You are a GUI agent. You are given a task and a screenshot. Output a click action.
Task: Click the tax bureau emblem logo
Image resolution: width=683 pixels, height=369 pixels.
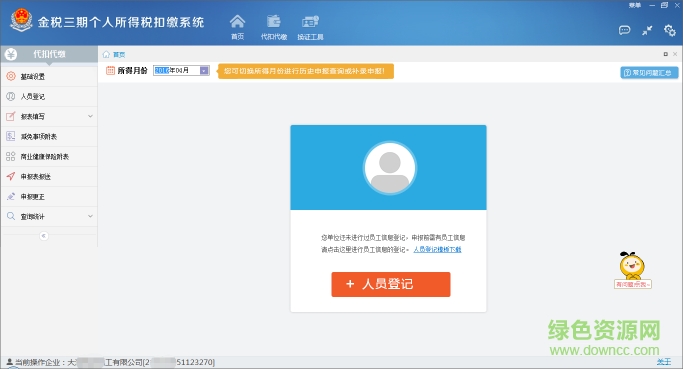tap(21, 20)
